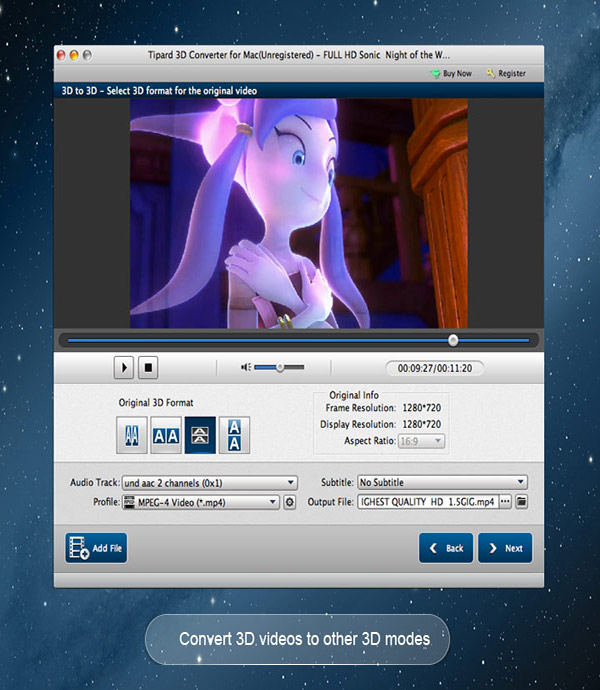Select the anaglyph 3D format icon
This screenshot has height=690, width=600.
132,435
